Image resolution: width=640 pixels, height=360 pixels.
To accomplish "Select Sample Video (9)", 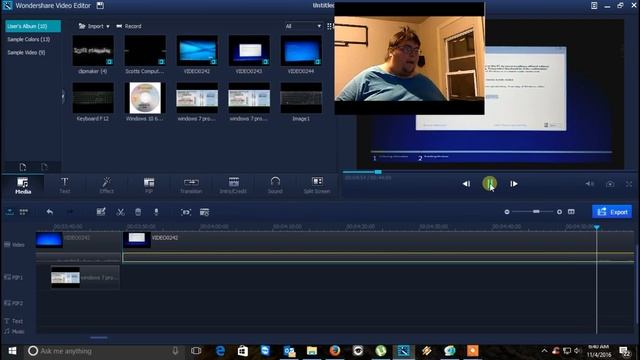I will [26, 52].
